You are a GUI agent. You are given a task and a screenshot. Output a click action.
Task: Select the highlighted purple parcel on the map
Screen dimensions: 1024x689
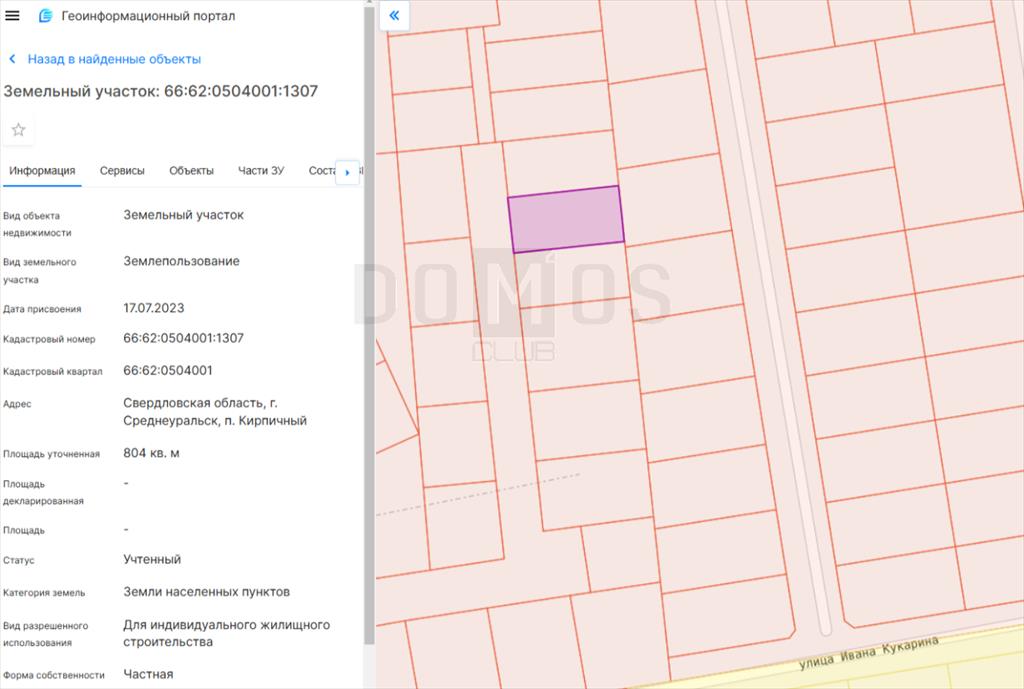pyautogui.click(x=566, y=219)
